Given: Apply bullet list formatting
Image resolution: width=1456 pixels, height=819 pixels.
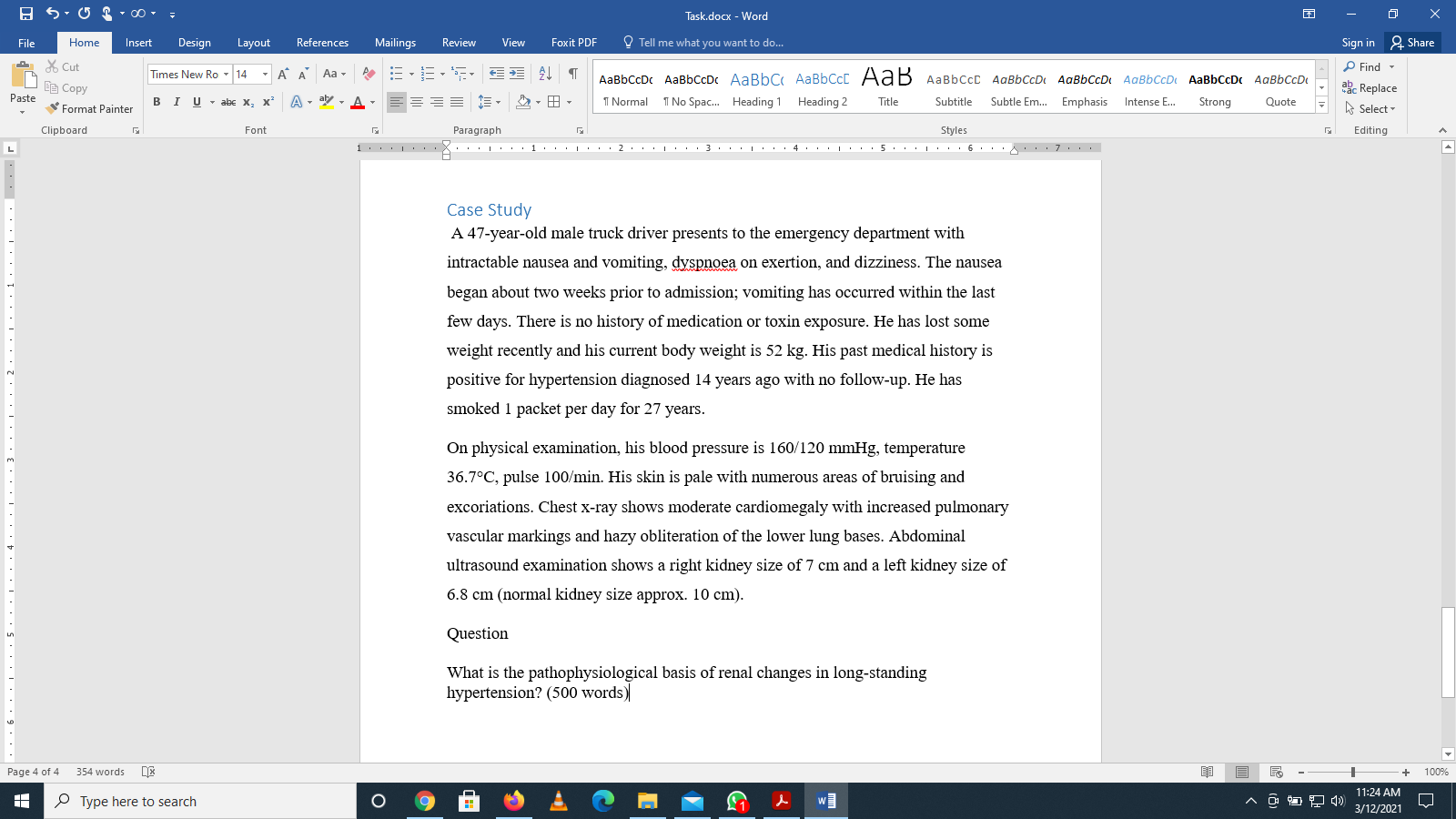Looking at the screenshot, I should pos(395,74).
